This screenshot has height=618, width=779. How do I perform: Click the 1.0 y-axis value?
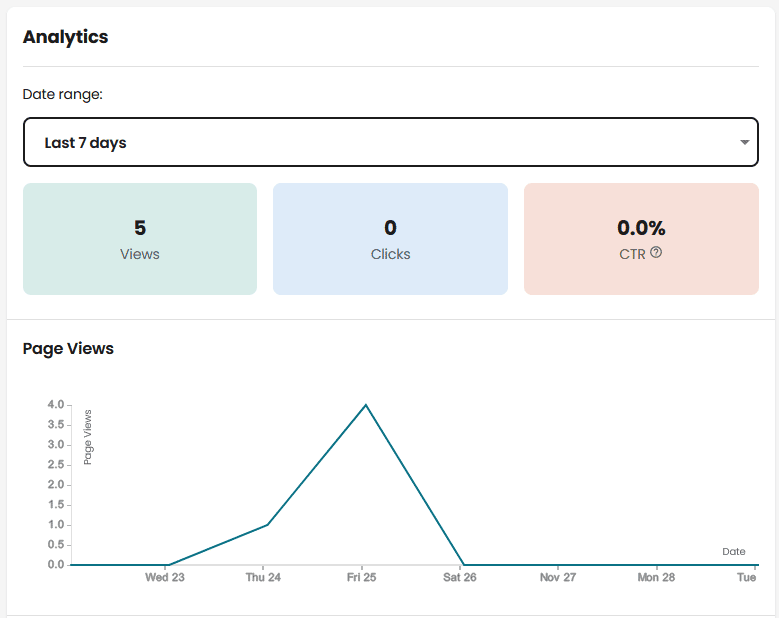56,525
